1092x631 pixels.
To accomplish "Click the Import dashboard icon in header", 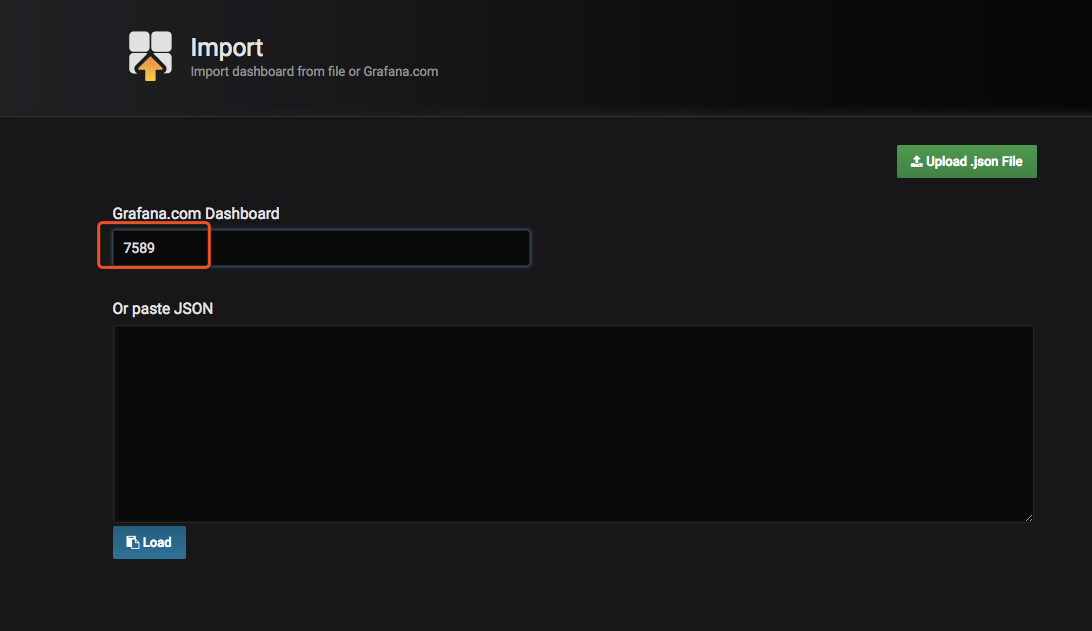I will point(150,56).
